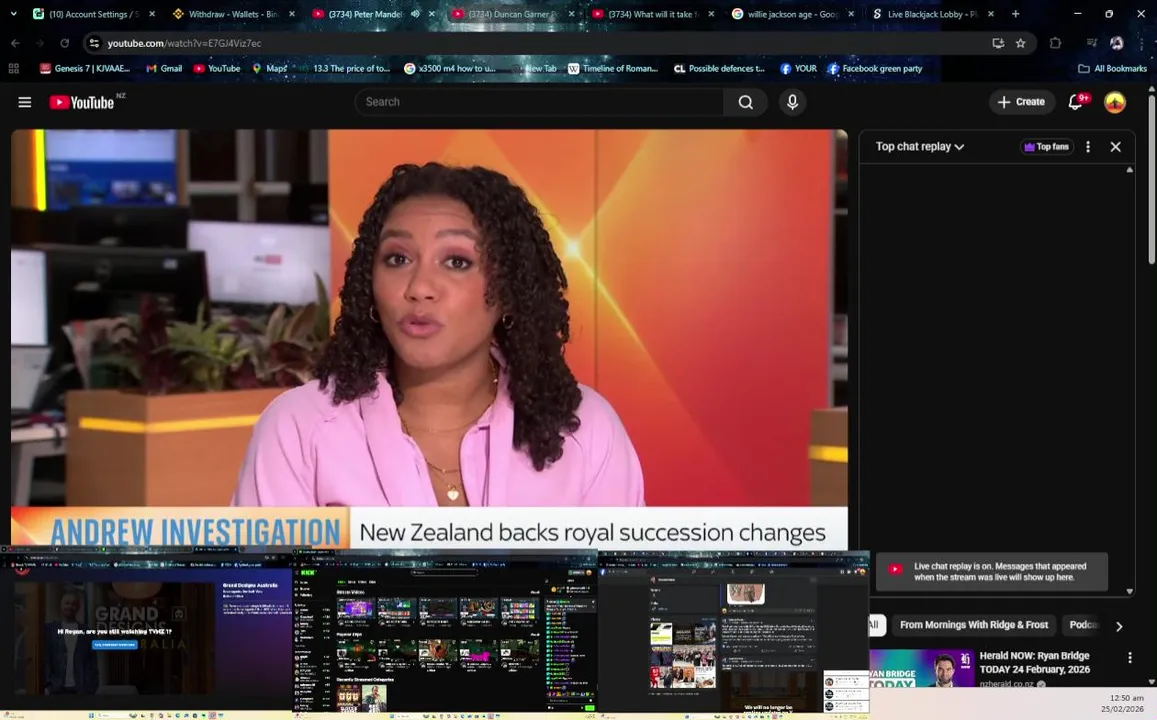The width and height of the screenshot is (1157, 720).
Task: Switch to the Facebook window preview
Action: 733,633
